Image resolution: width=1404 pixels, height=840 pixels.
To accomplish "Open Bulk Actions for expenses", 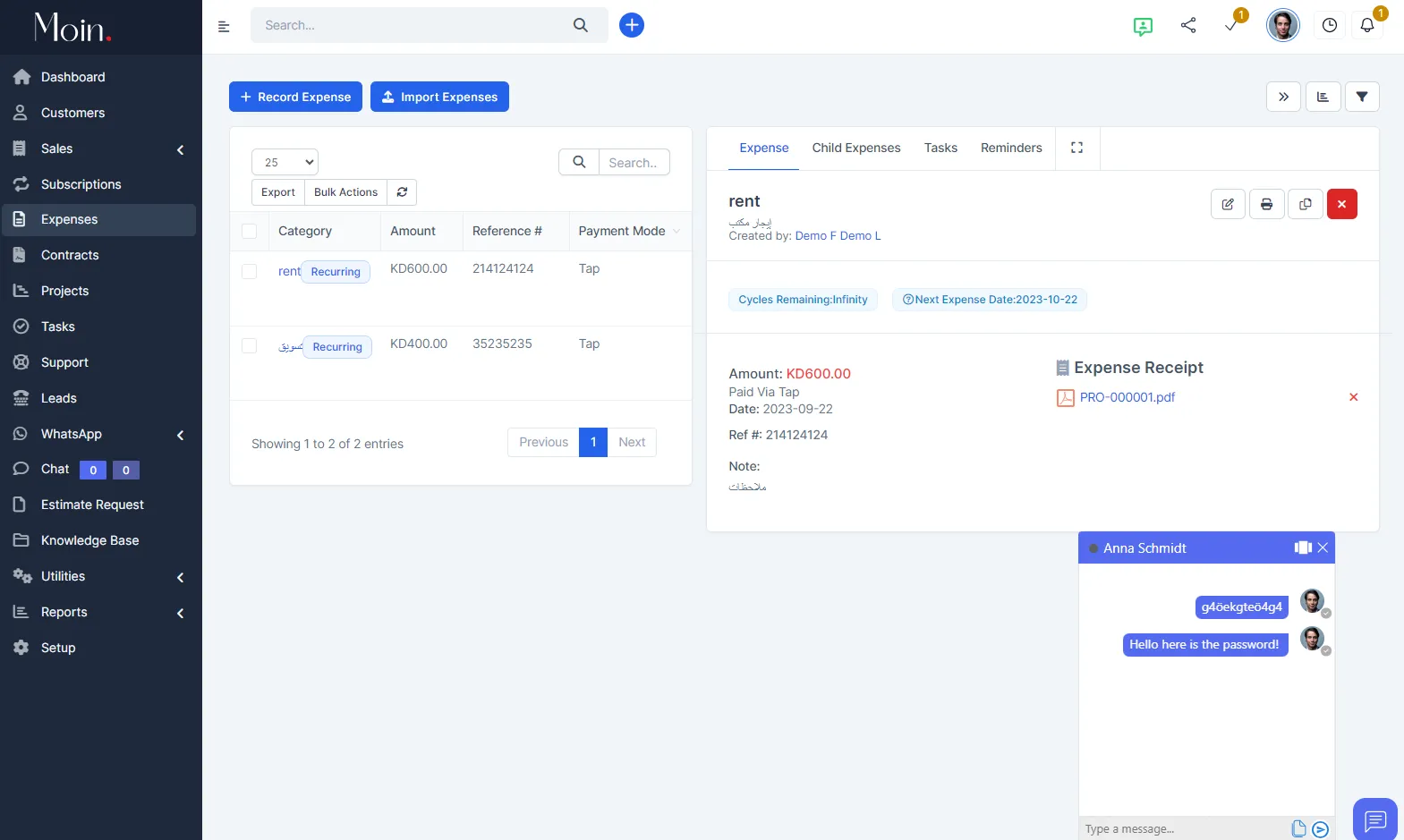I will point(346,192).
